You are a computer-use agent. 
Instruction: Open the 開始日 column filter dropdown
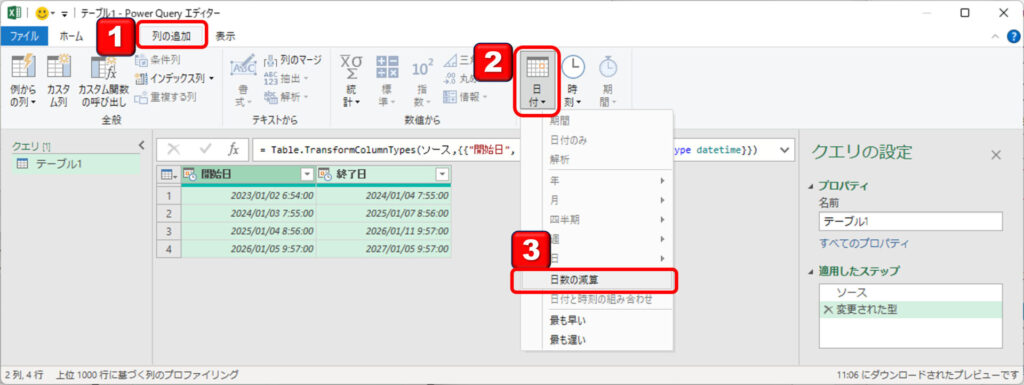(x=307, y=174)
